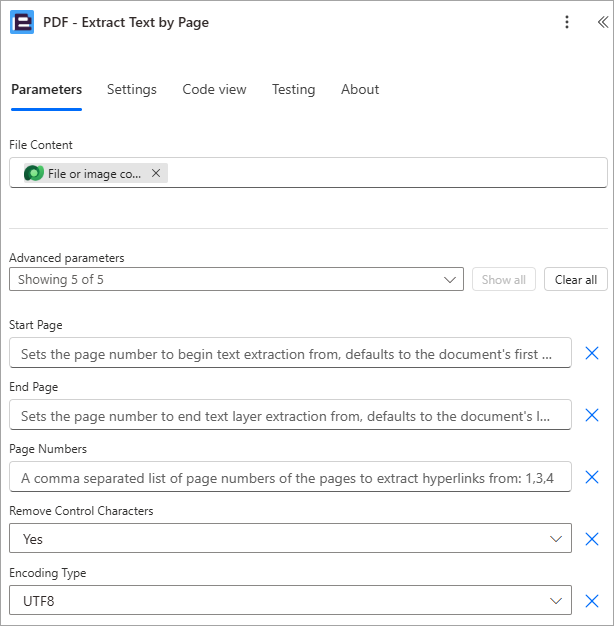Switch to the Parameters tab
The width and height of the screenshot is (614, 626).
coord(46,89)
